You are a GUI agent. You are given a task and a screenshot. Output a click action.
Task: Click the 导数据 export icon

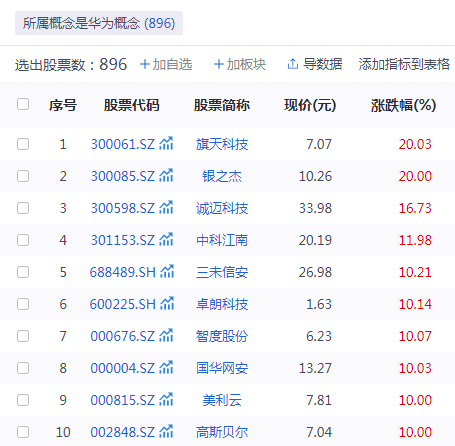click(x=293, y=64)
